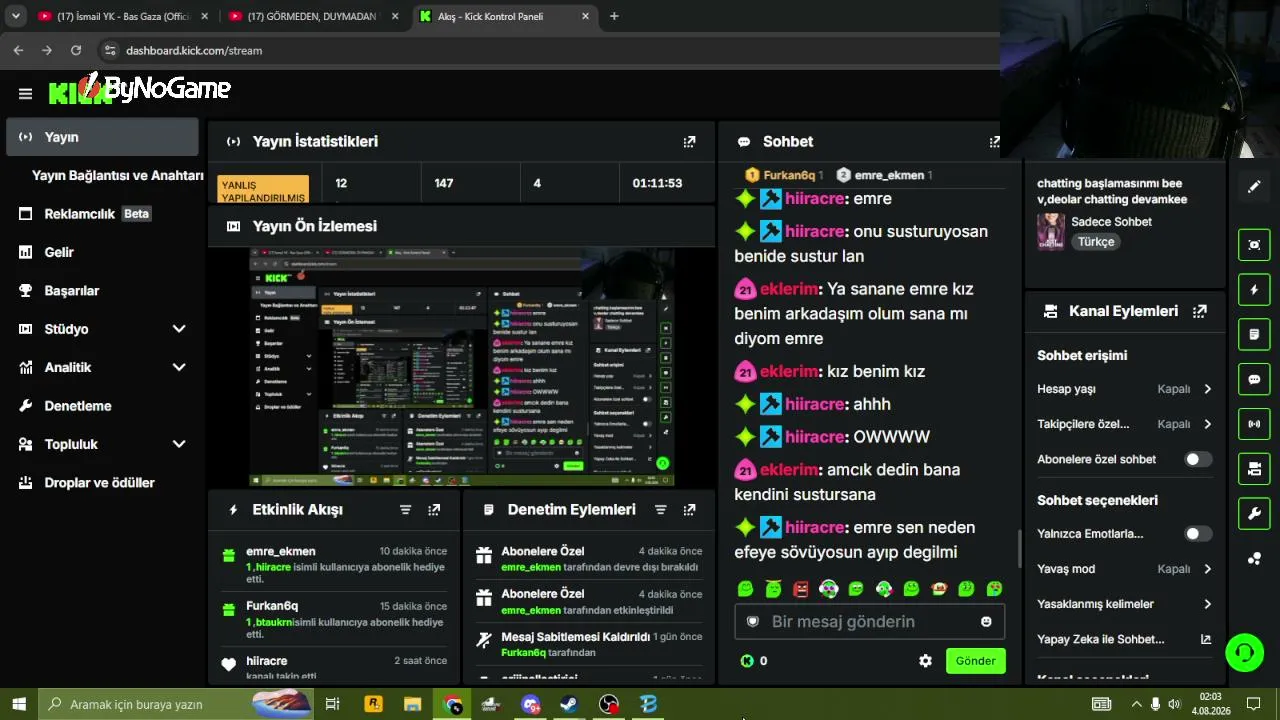Open Droplar ve ödüller sidebar item
The image size is (1280, 720).
tap(102, 483)
